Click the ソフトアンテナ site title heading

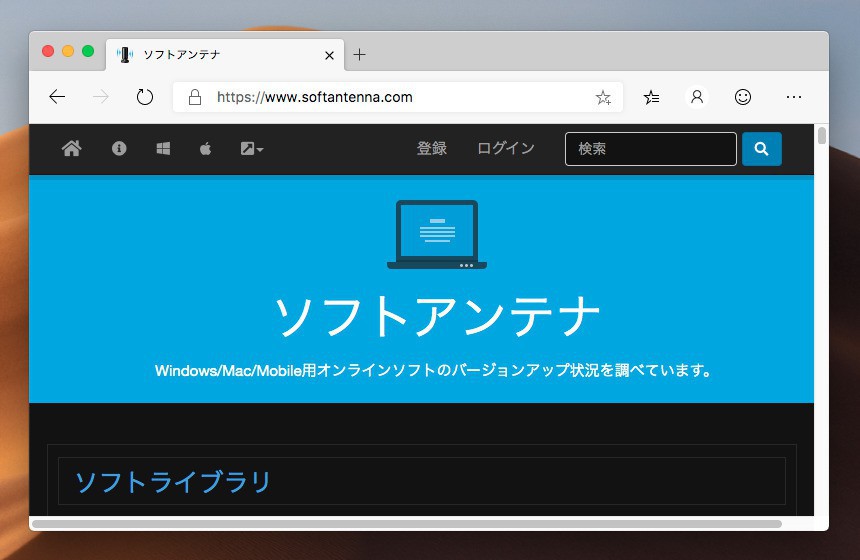437,316
